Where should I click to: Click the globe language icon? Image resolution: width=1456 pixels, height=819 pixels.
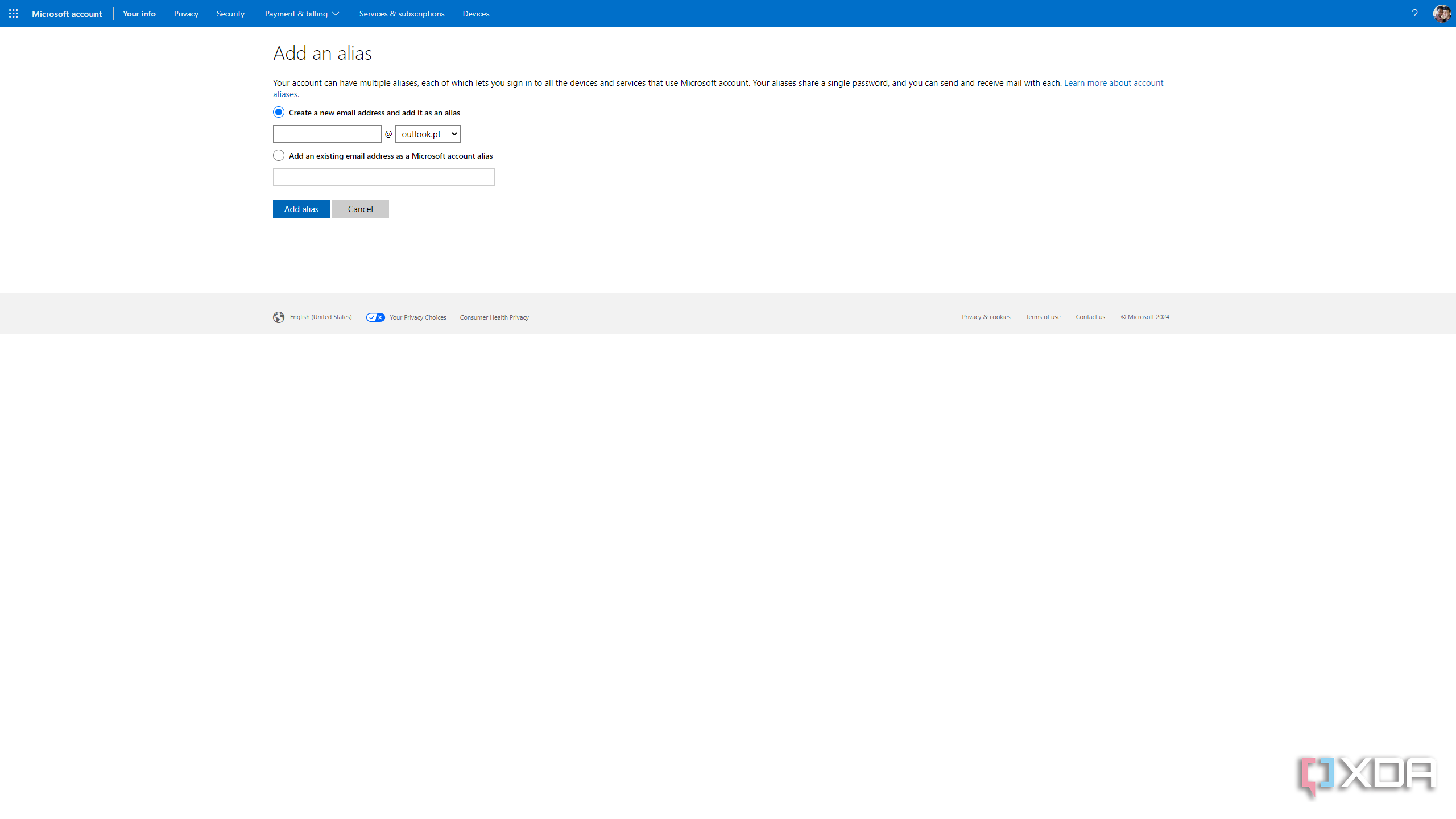(279, 317)
